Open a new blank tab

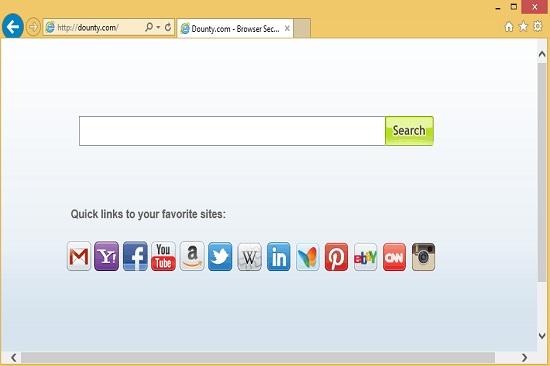pyautogui.click(x=302, y=28)
